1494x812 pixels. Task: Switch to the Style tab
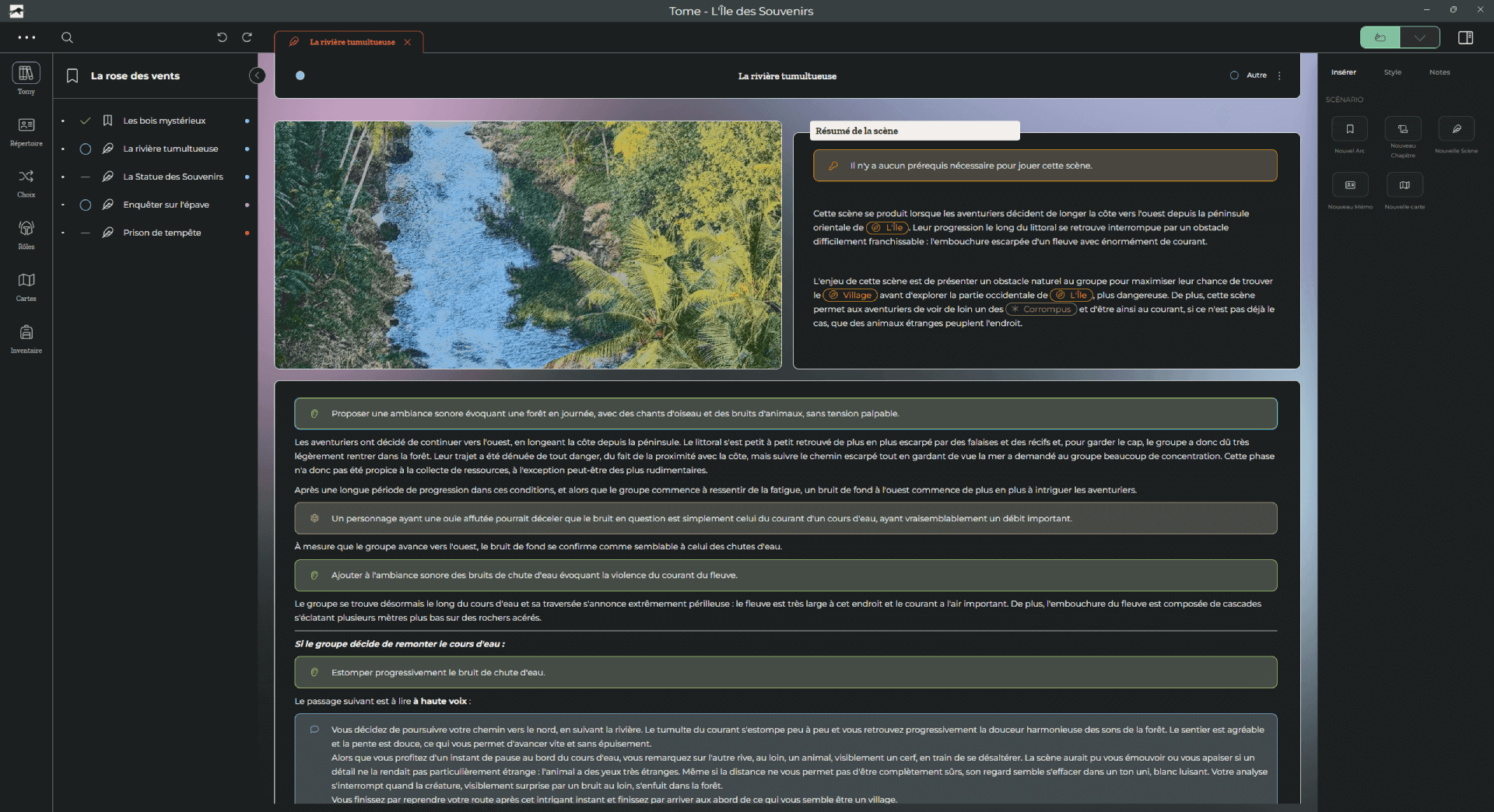[x=1392, y=72]
